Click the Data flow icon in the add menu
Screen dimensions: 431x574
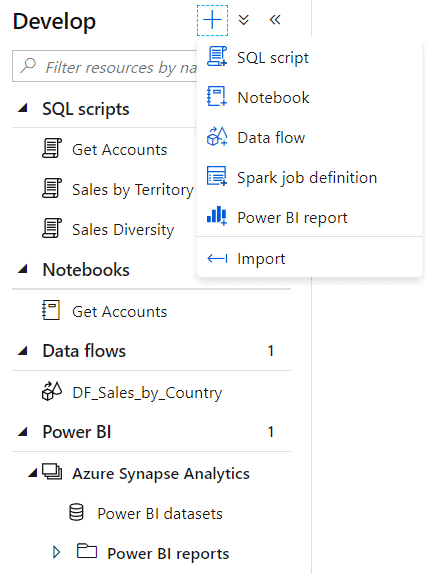click(x=217, y=137)
